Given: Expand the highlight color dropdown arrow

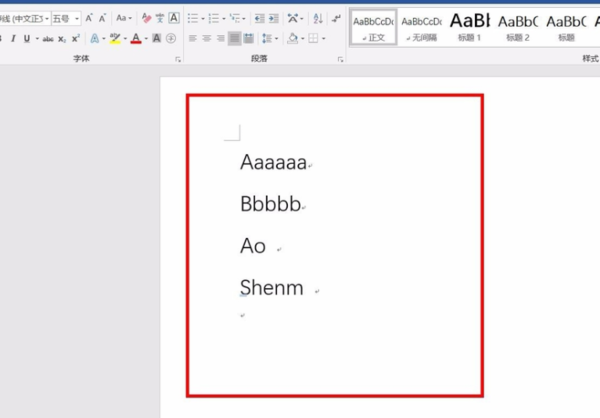Looking at the screenshot, I should [x=125, y=39].
